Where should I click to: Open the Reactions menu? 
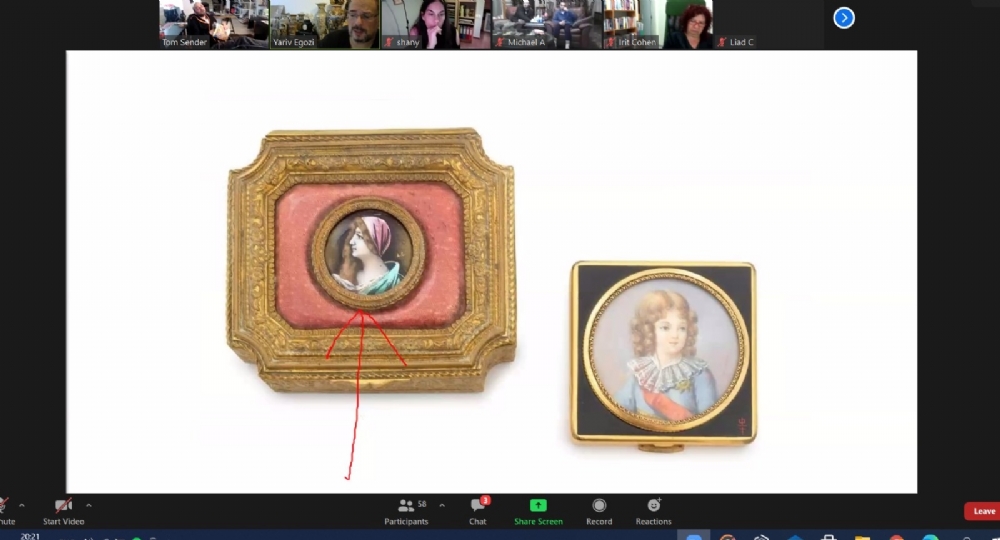[x=653, y=512]
